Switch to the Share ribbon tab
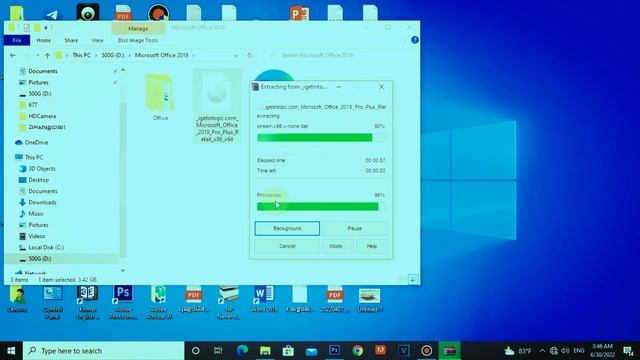The image size is (640, 360). tap(71, 40)
